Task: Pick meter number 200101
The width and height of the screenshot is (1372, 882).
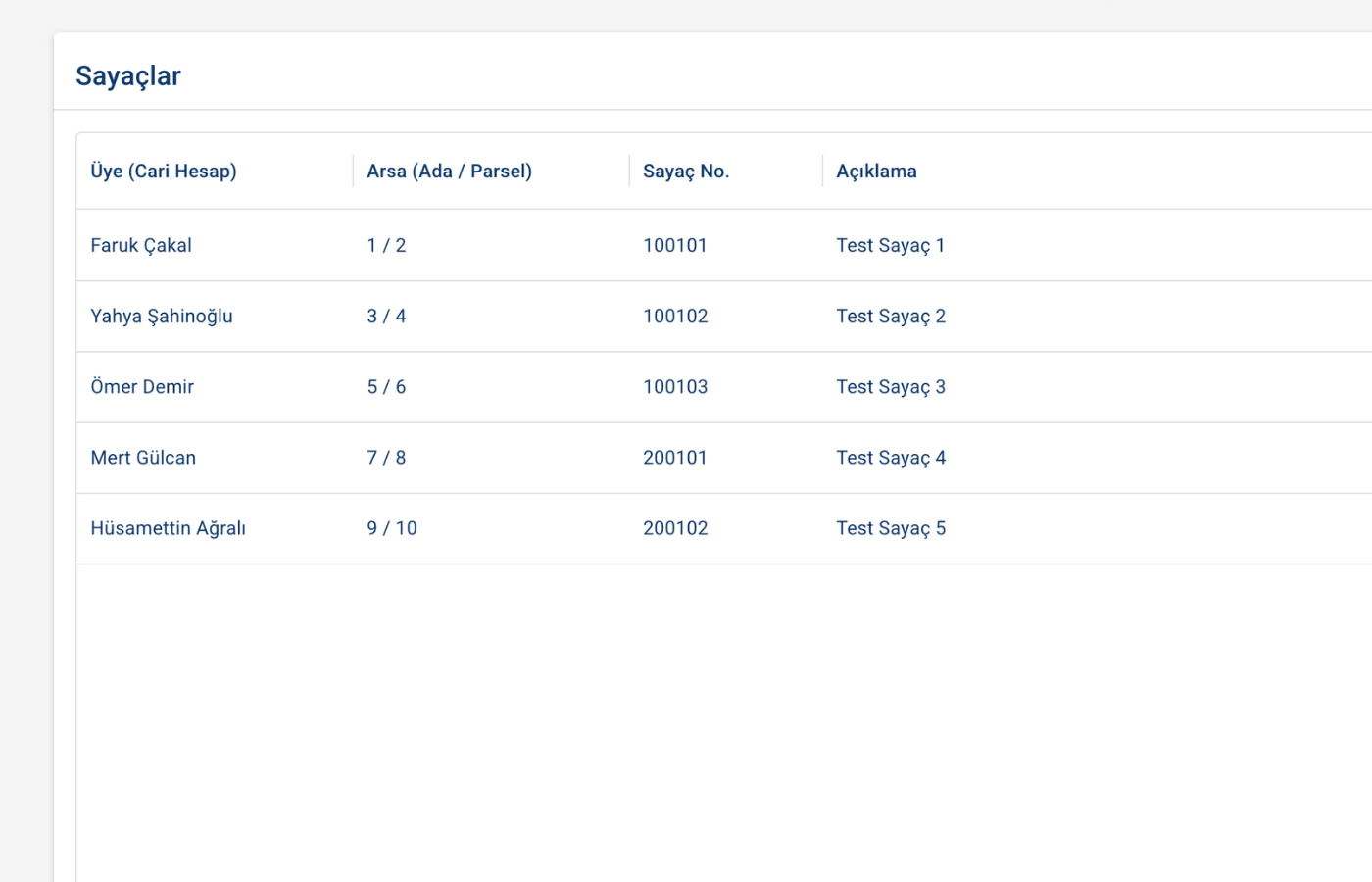Action: click(x=675, y=458)
